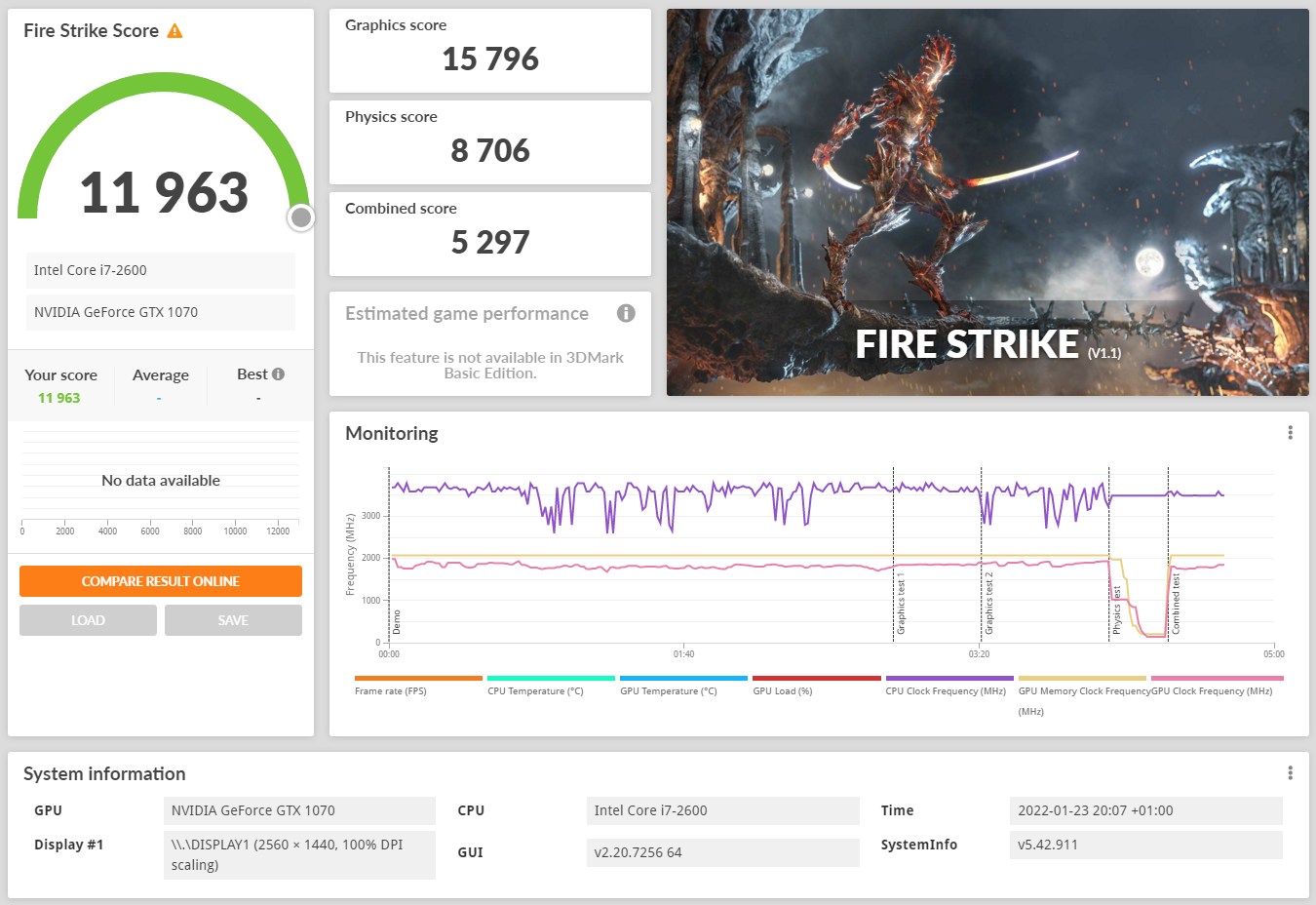Click the Combined score value 5 297
This screenshot has width=1316, height=905.
tap(490, 243)
